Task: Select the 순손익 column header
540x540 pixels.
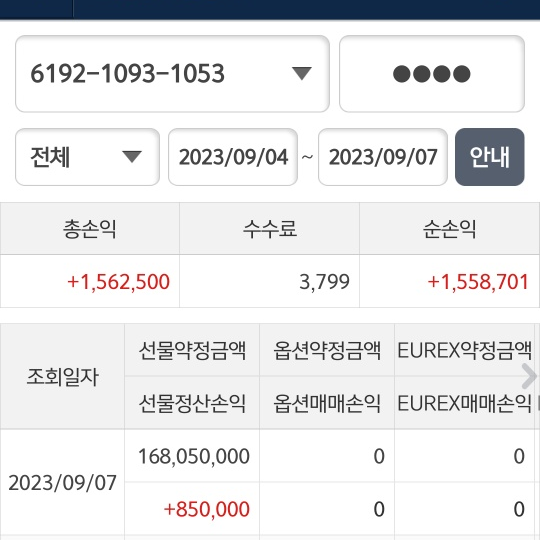Action: coord(449,229)
